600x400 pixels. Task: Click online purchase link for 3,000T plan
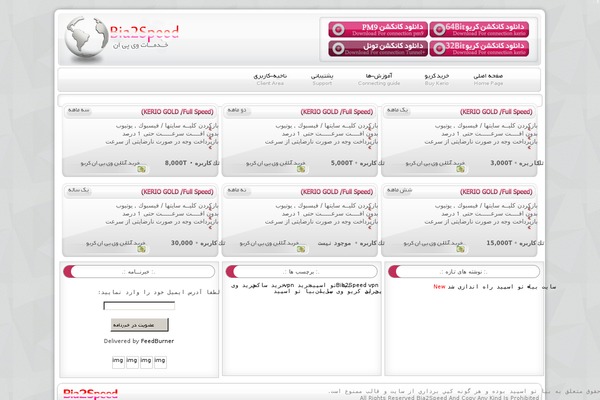coord(435,163)
